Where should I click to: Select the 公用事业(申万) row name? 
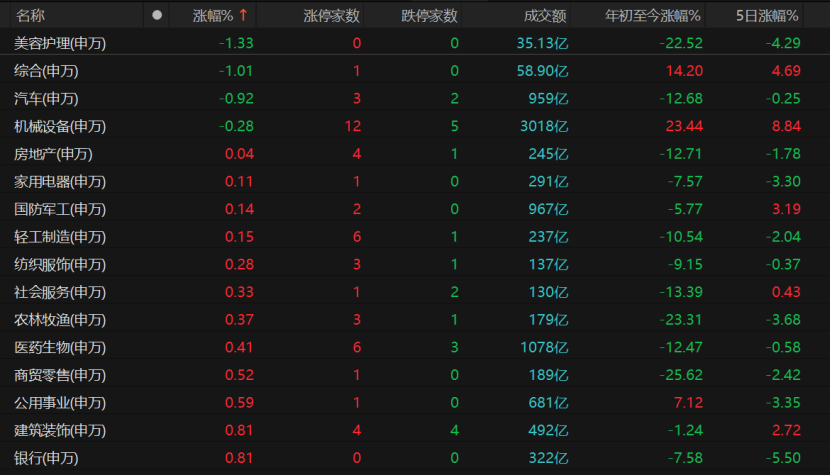[x=60, y=402]
